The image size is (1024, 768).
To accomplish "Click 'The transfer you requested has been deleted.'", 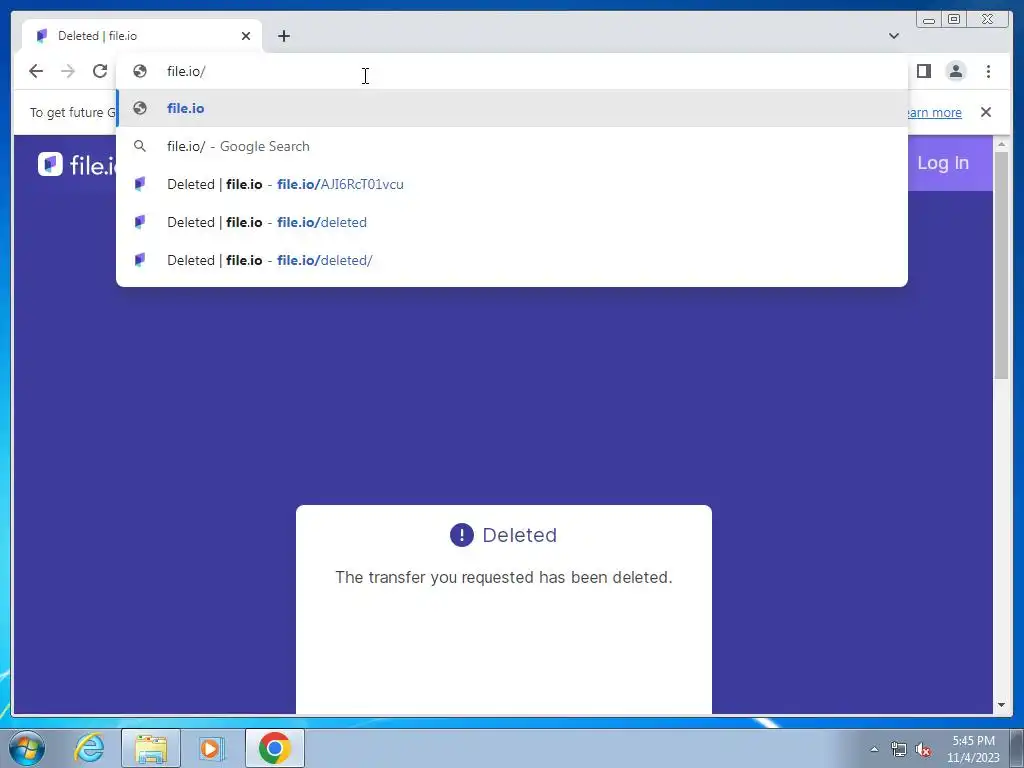I will click(x=504, y=577).
